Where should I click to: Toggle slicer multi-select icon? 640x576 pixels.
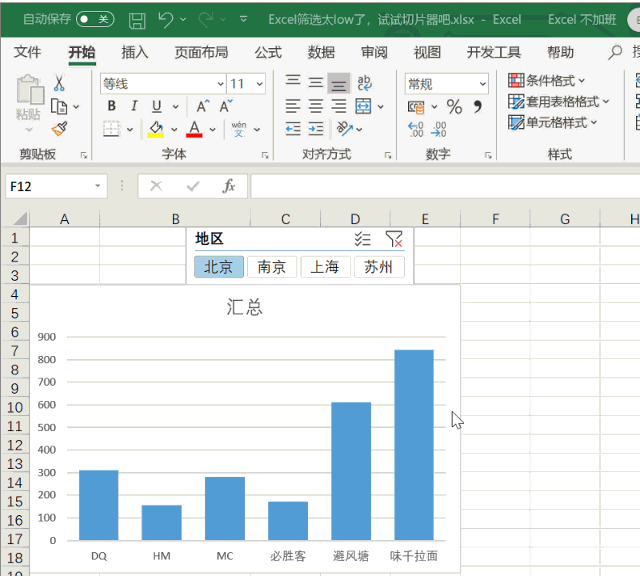(362, 239)
